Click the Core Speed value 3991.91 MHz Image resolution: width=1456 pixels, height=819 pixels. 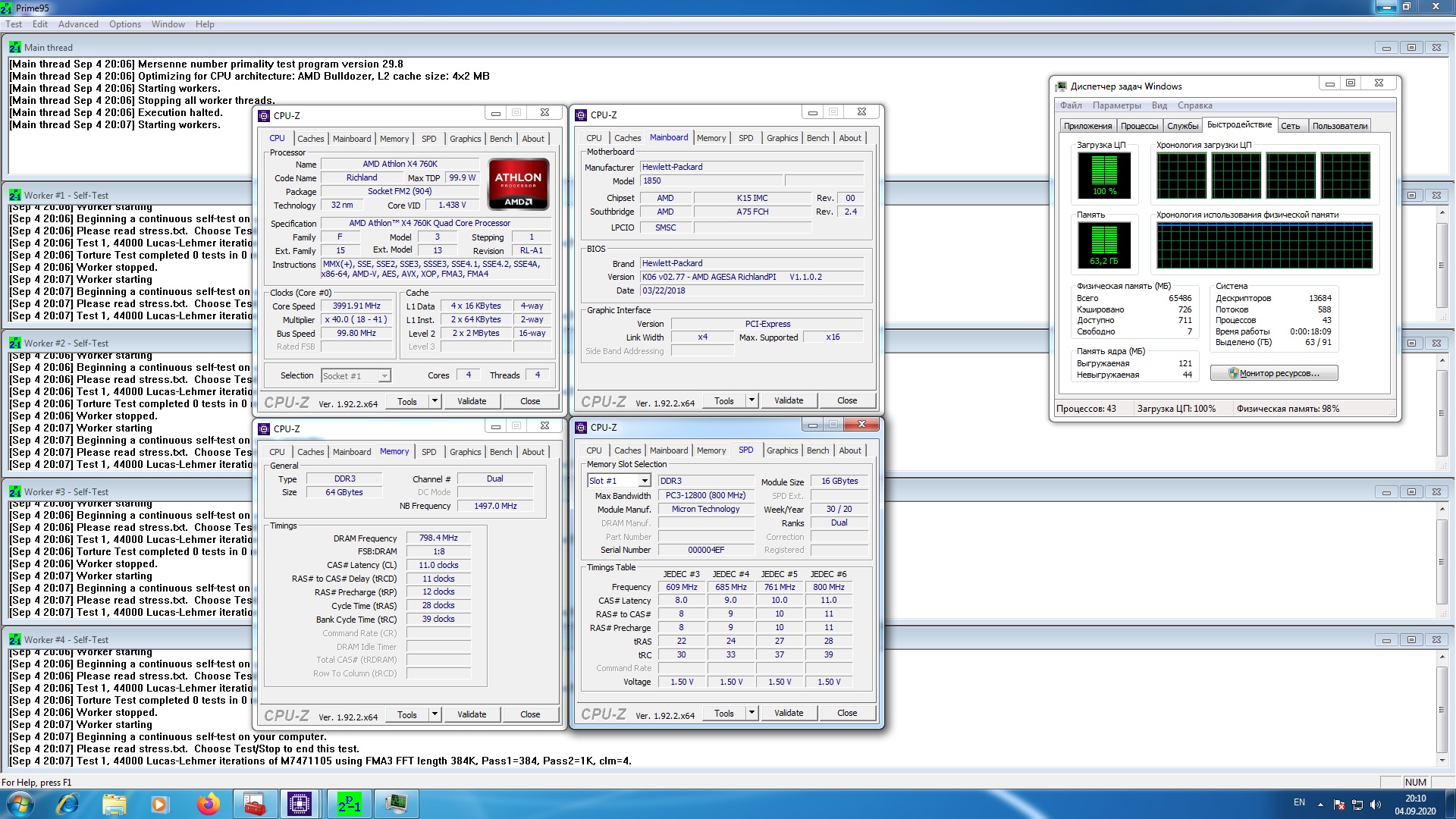point(356,306)
